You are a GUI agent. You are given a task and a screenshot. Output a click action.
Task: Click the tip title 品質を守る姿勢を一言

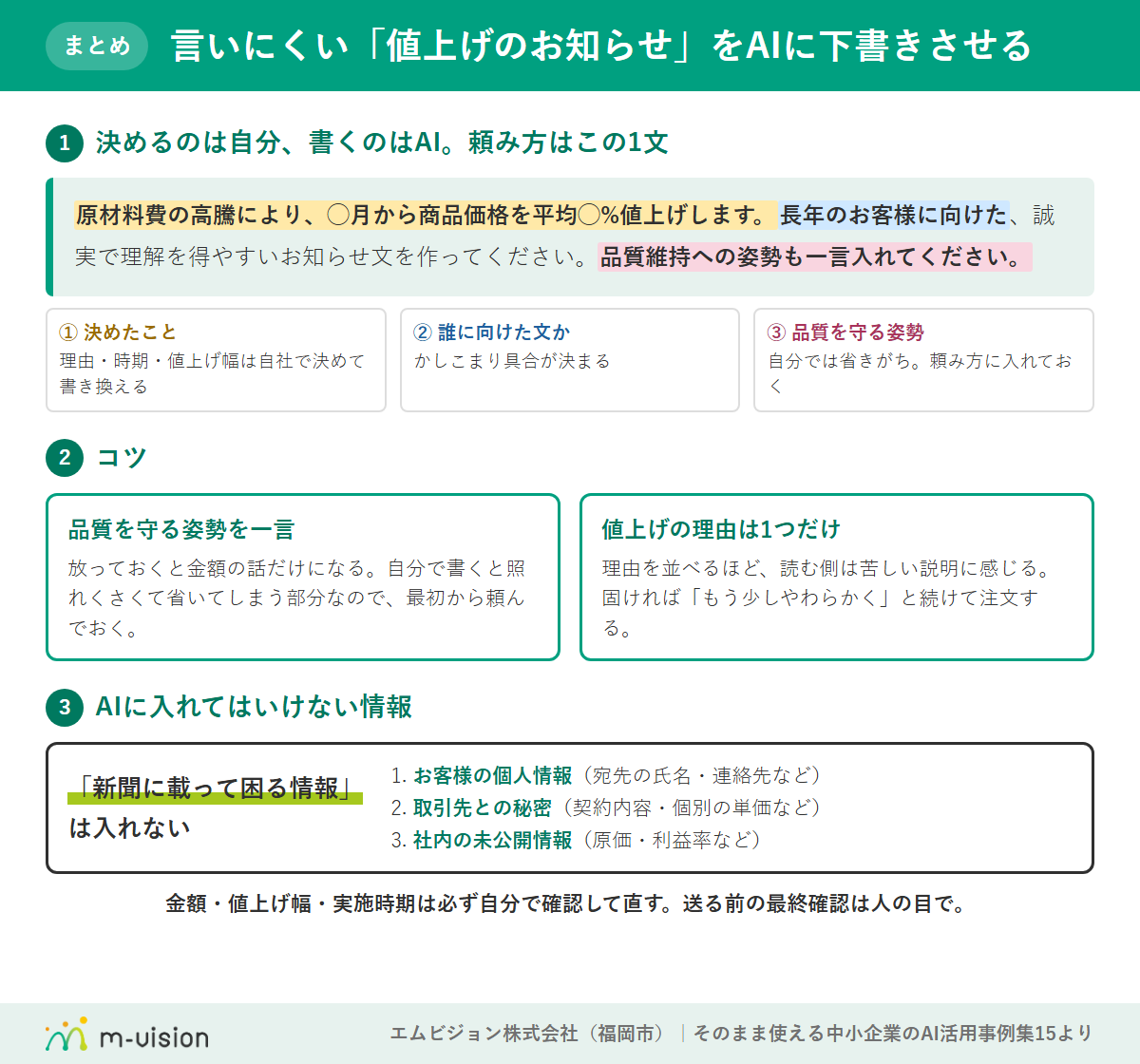pos(181,529)
